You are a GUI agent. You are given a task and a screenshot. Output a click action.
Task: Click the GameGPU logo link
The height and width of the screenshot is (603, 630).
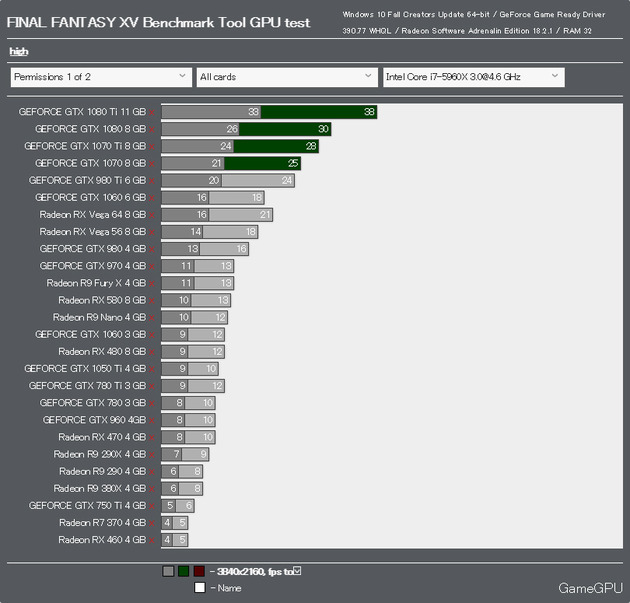tap(590, 588)
